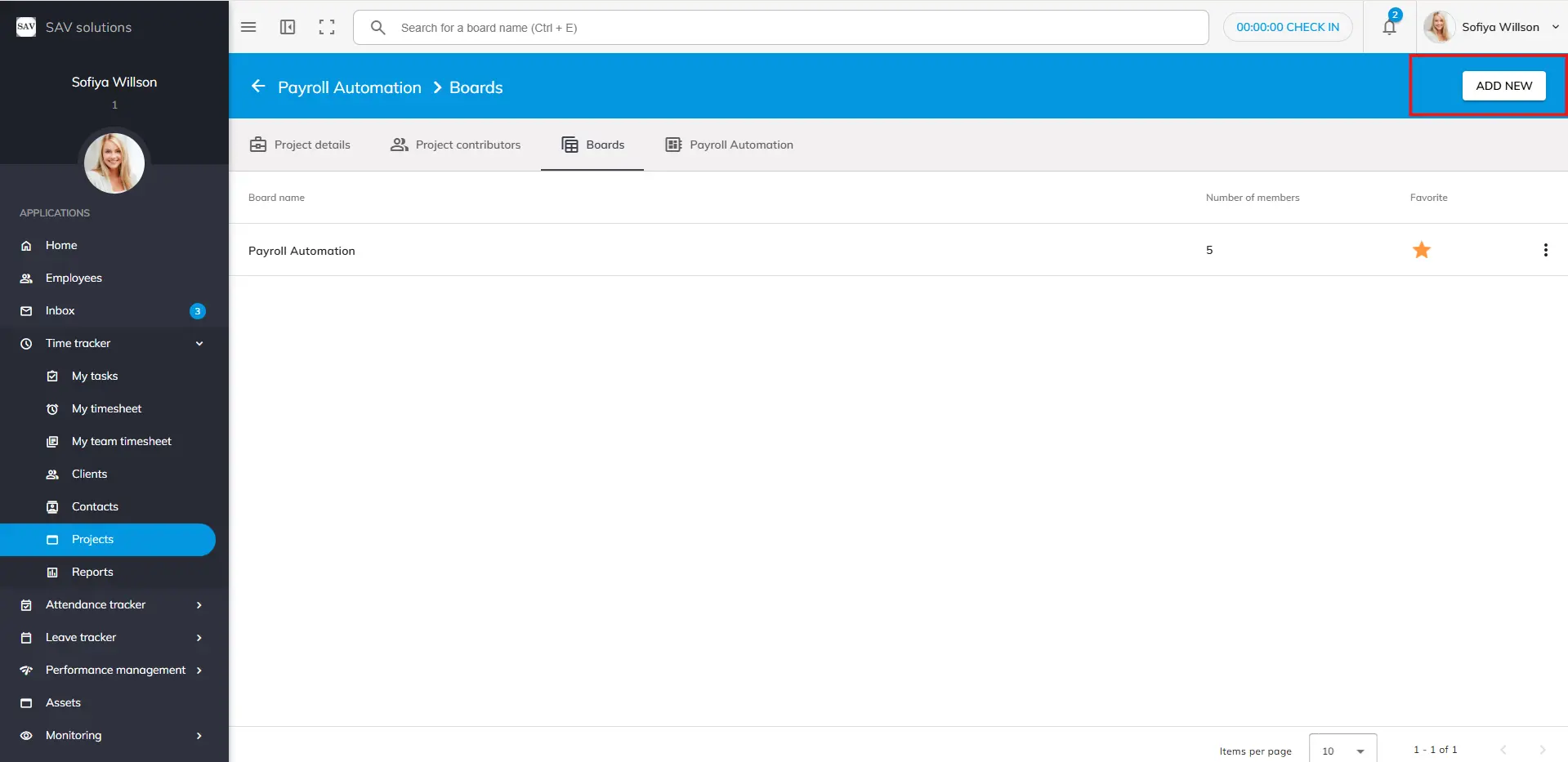The width and height of the screenshot is (1568, 762).
Task: Switch to the Project contributors tab
Action: pos(456,145)
